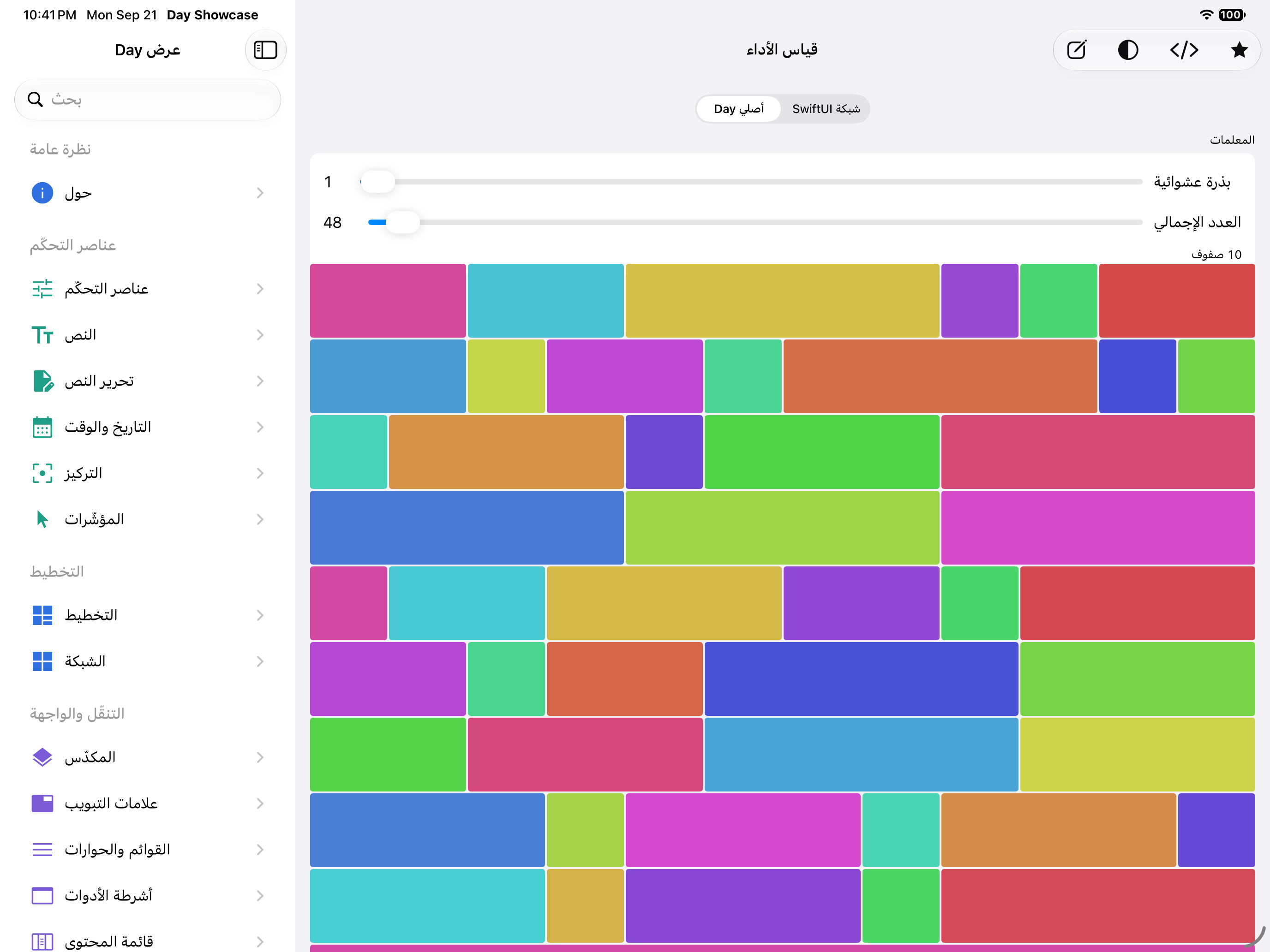Click the layout grid icon for التخطيط
The width and height of the screenshot is (1270, 952).
click(x=42, y=615)
